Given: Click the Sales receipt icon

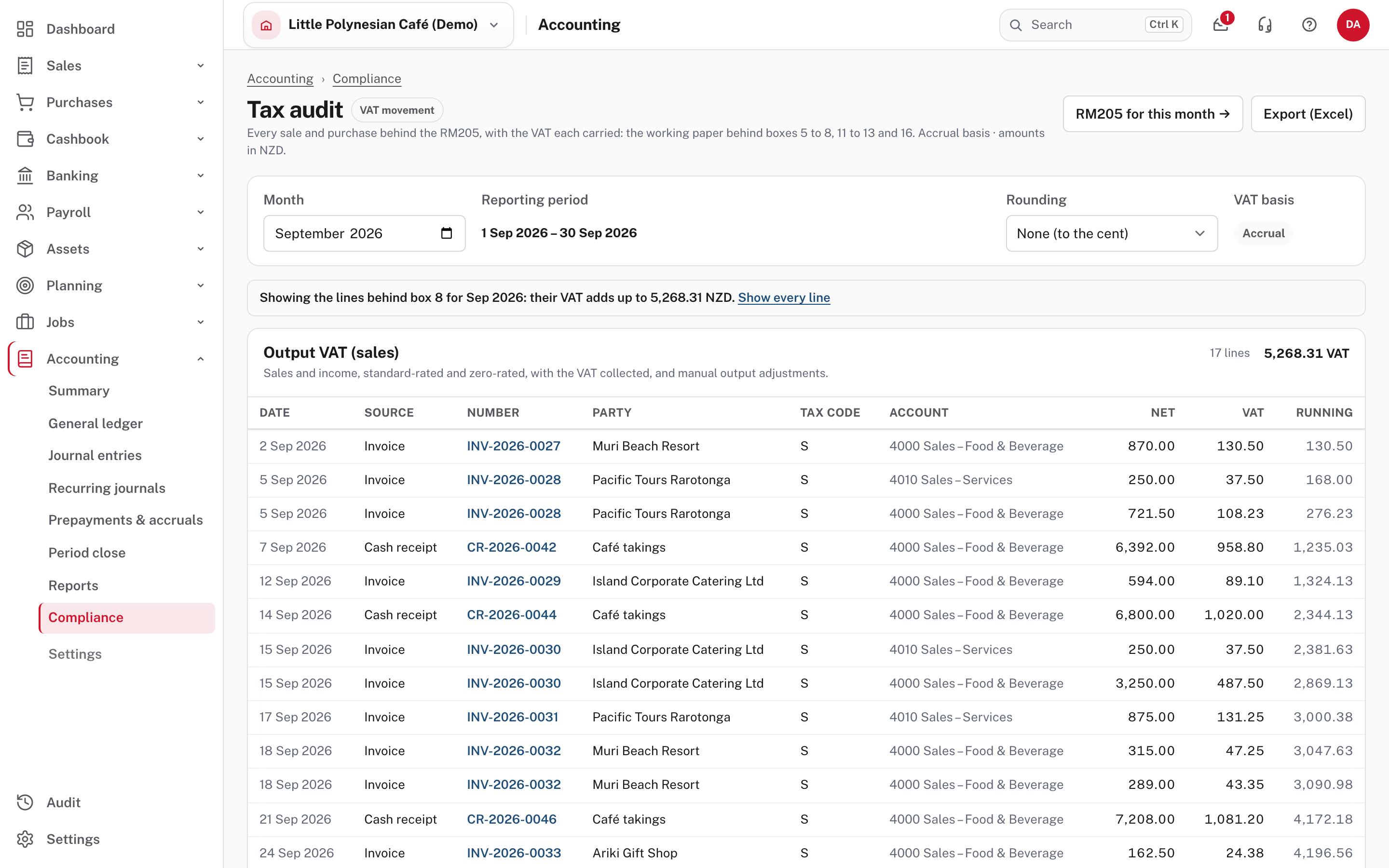Looking at the screenshot, I should tap(25, 66).
